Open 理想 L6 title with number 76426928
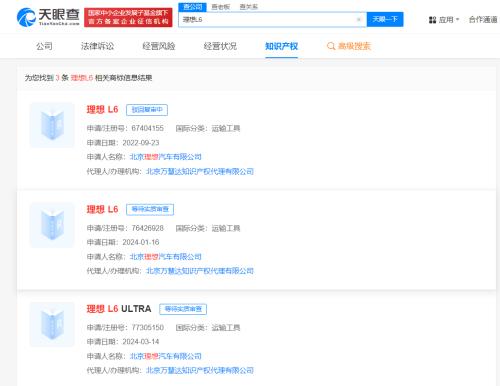500x386 pixels. [102, 209]
